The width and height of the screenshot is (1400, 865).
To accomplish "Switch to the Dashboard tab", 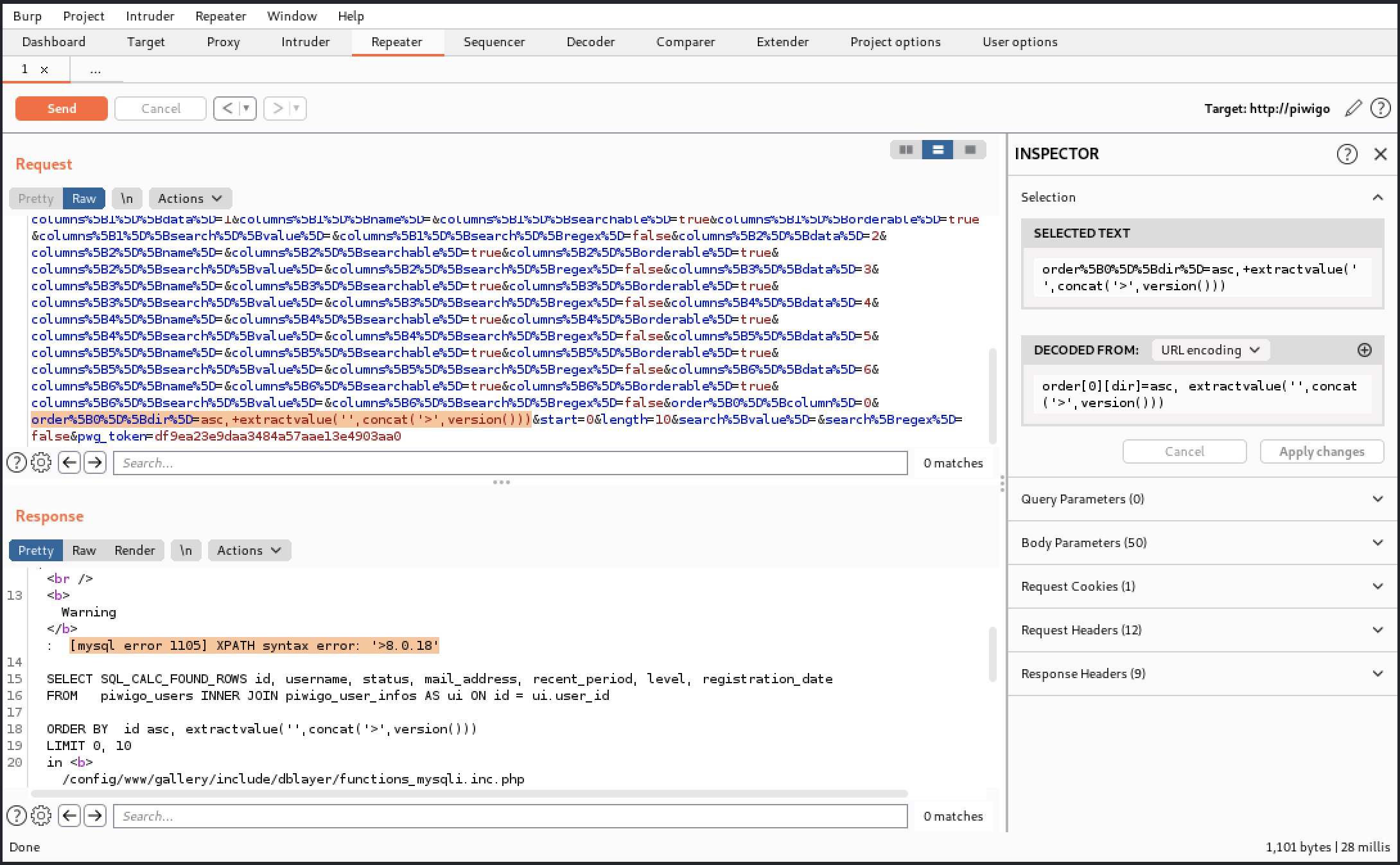I will click(x=53, y=42).
